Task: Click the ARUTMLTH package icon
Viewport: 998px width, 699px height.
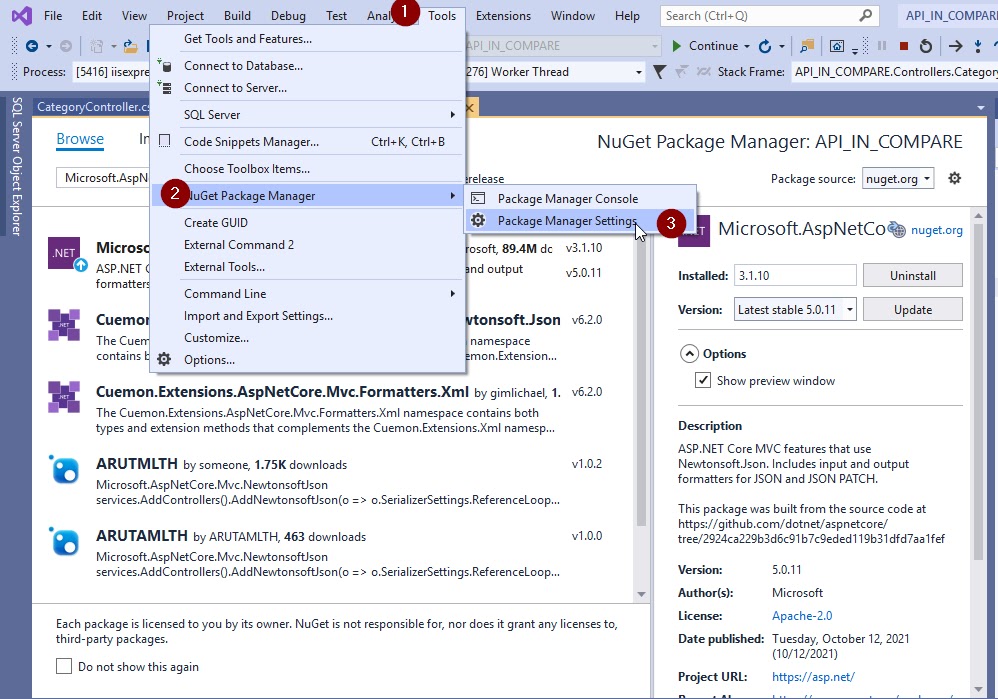Action: pyautogui.click(x=64, y=470)
